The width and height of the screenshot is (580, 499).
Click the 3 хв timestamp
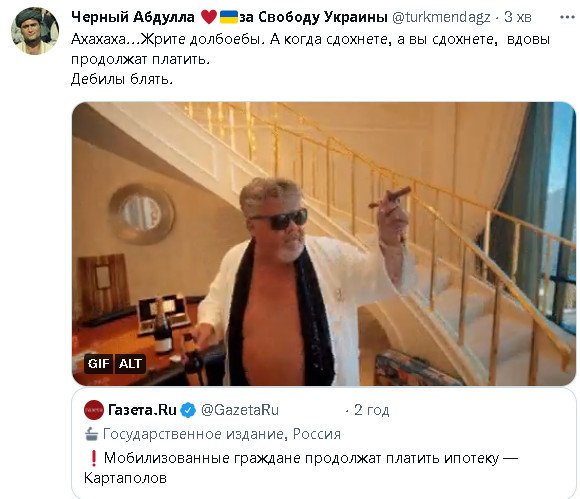pyautogui.click(x=517, y=17)
